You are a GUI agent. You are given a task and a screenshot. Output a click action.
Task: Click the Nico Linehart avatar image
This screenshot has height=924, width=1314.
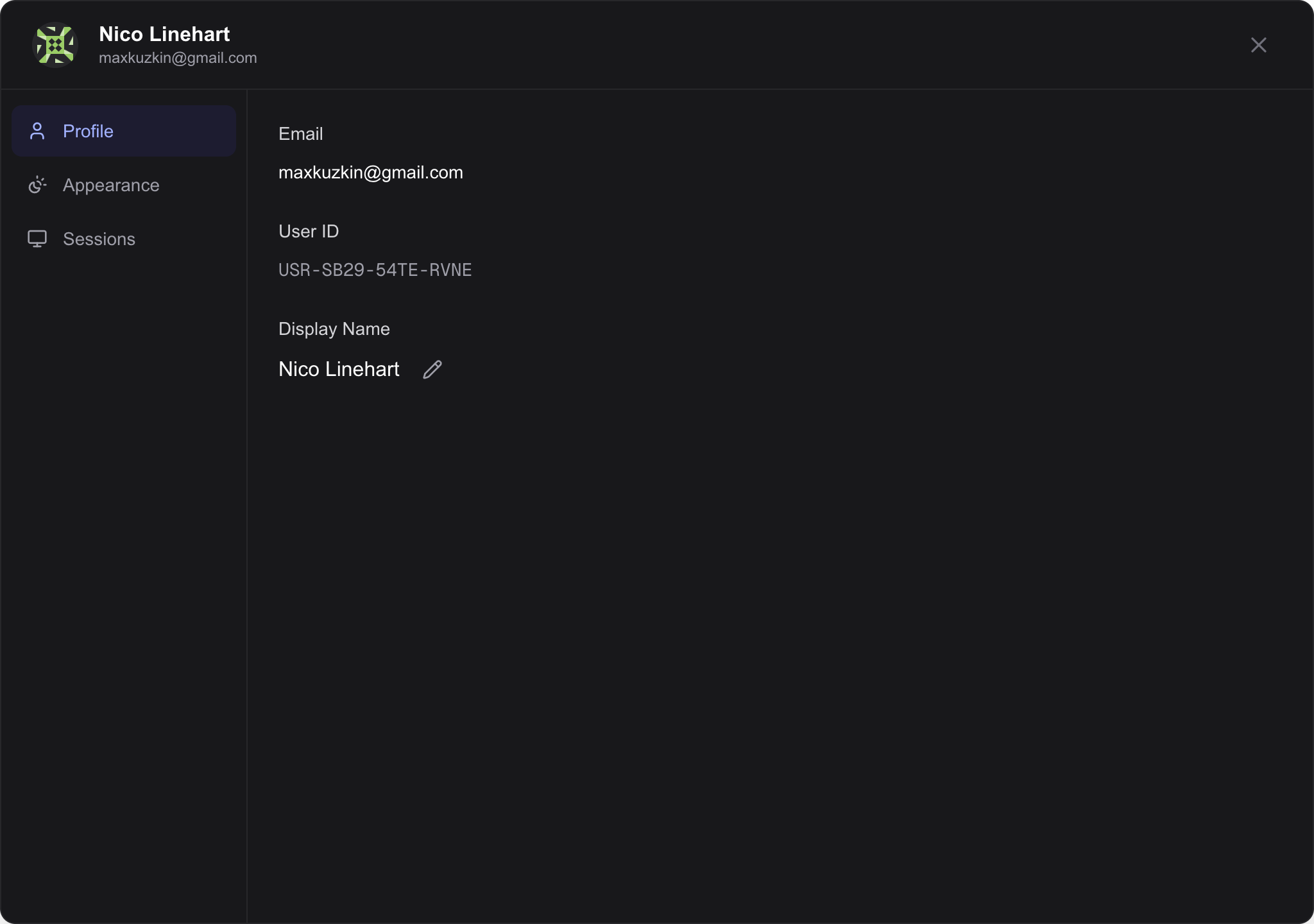55,44
